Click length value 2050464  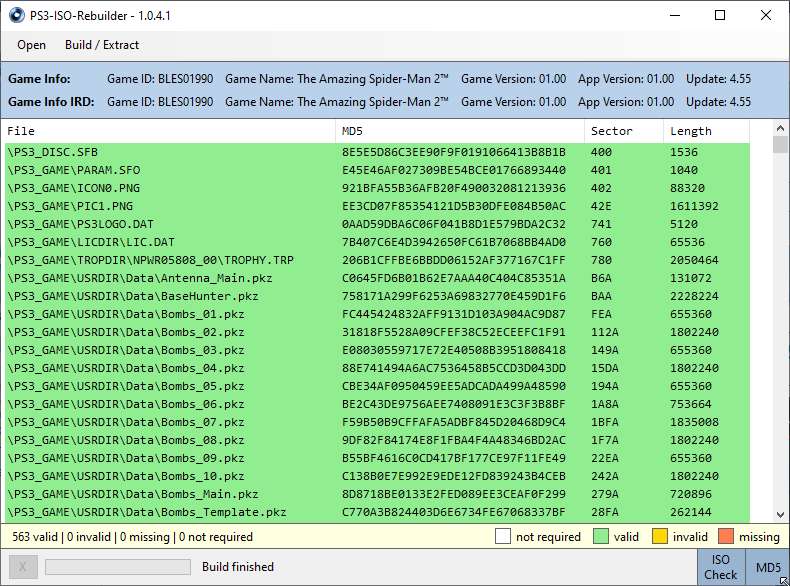[694, 260]
